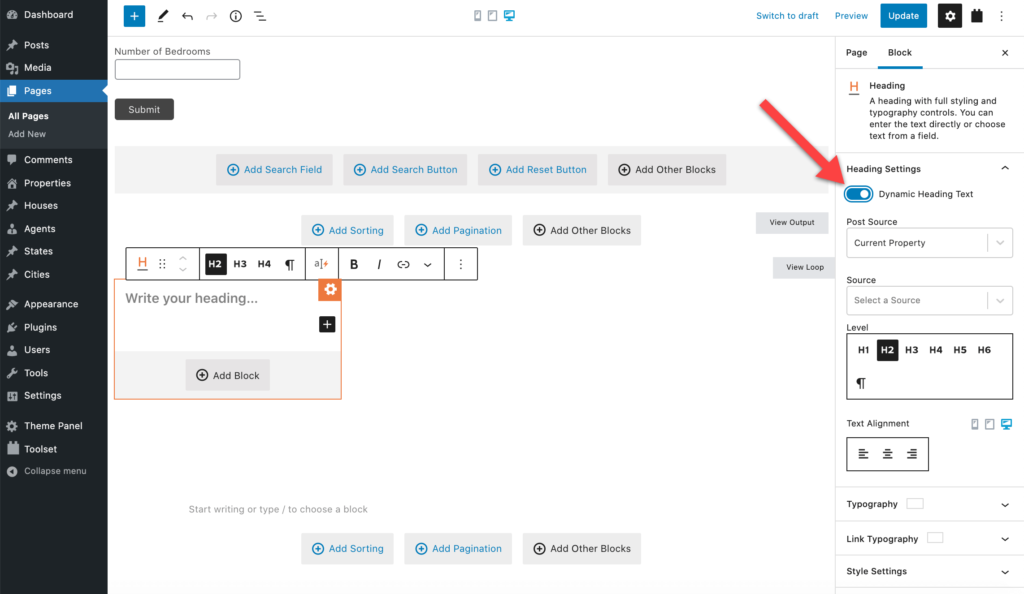The image size is (1024, 594).
Task: Move the heading block down
Action: pyautogui.click(x=183, y=270)
